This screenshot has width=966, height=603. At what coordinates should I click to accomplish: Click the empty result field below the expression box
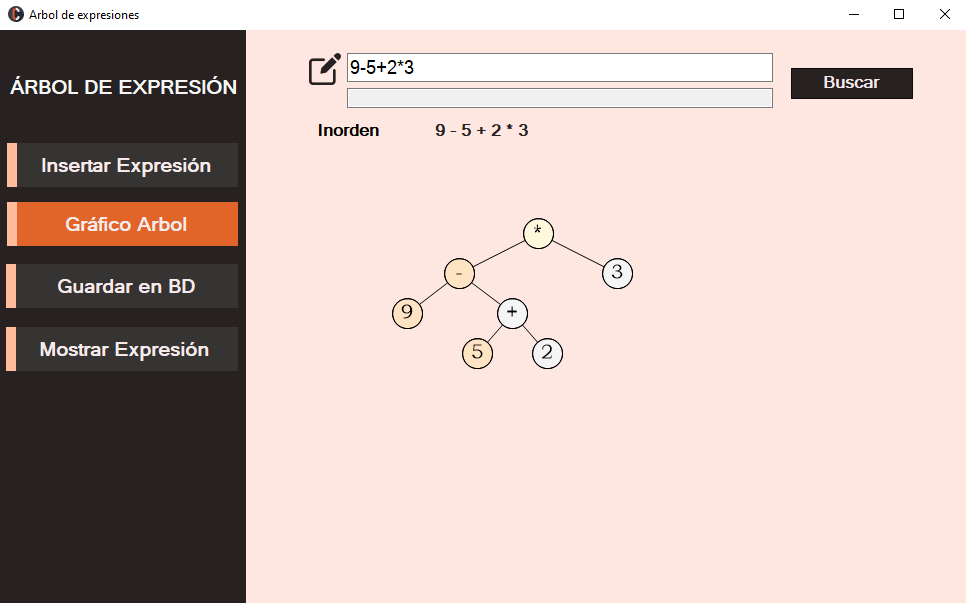pos(559,97)
